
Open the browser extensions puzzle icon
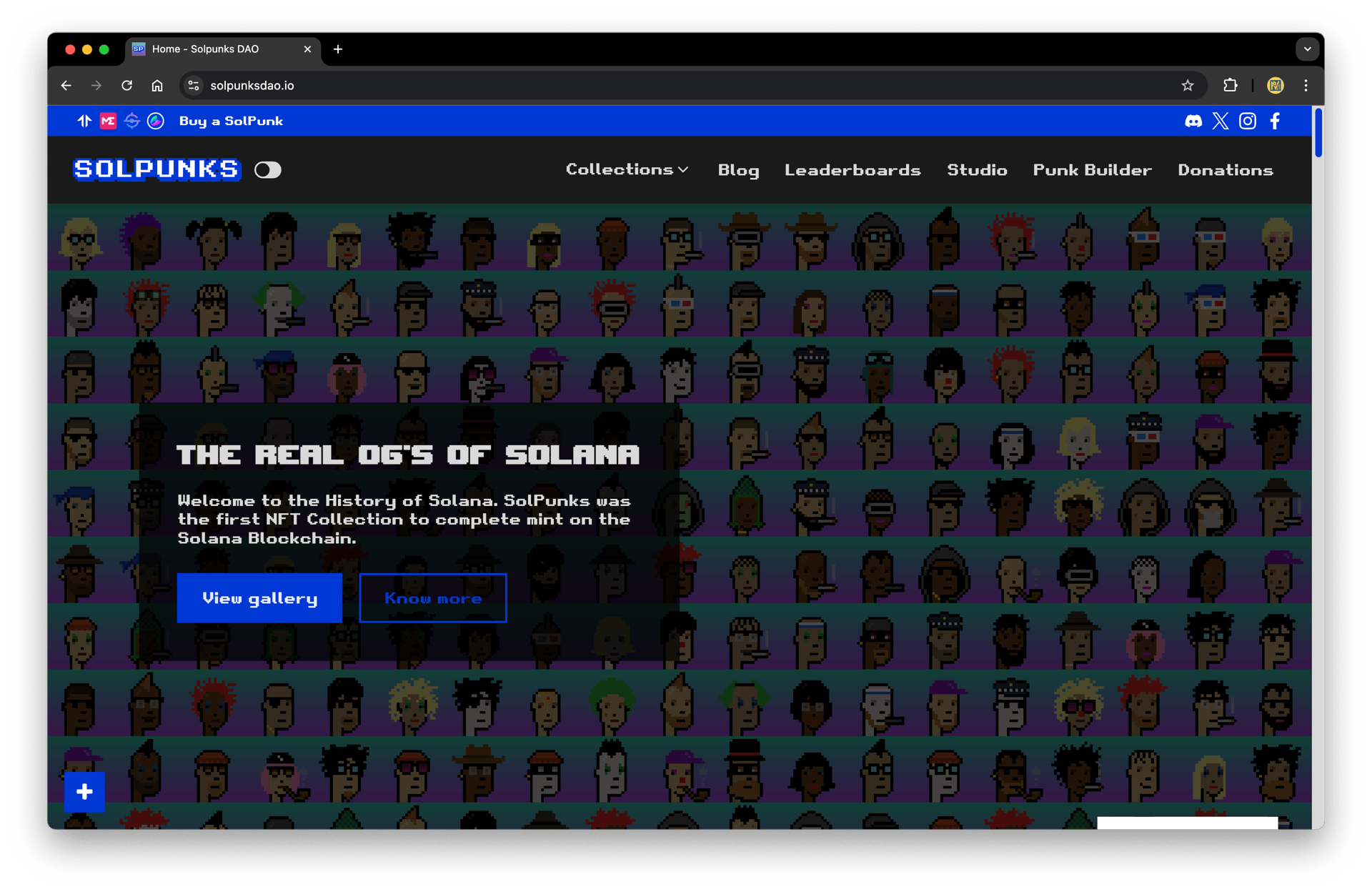click(1230, 86)
